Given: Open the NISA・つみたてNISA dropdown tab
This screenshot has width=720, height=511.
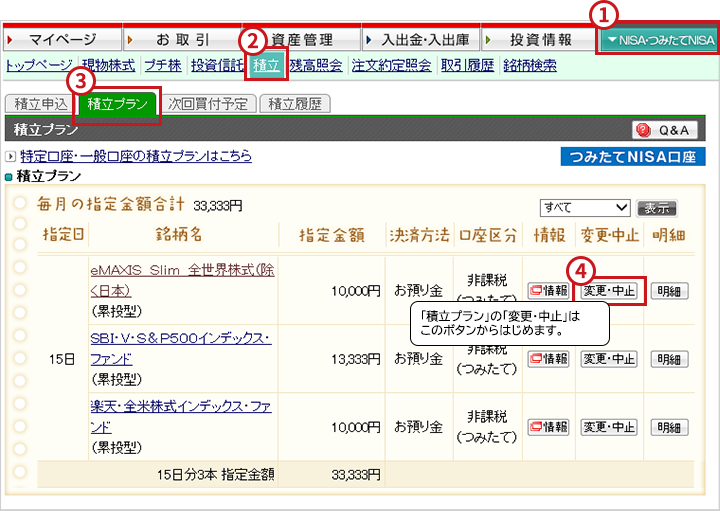Looking at the screenshot, I should (660, 40).
